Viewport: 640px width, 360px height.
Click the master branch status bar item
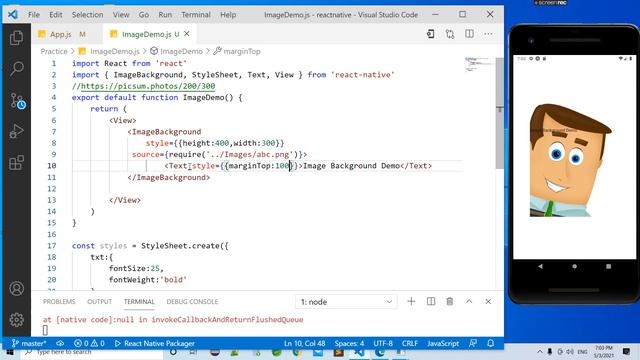point(29,343)
